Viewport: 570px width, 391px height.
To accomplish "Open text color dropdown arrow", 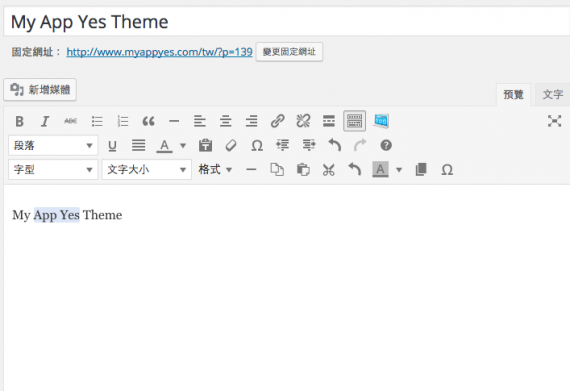I will [183, 146].
